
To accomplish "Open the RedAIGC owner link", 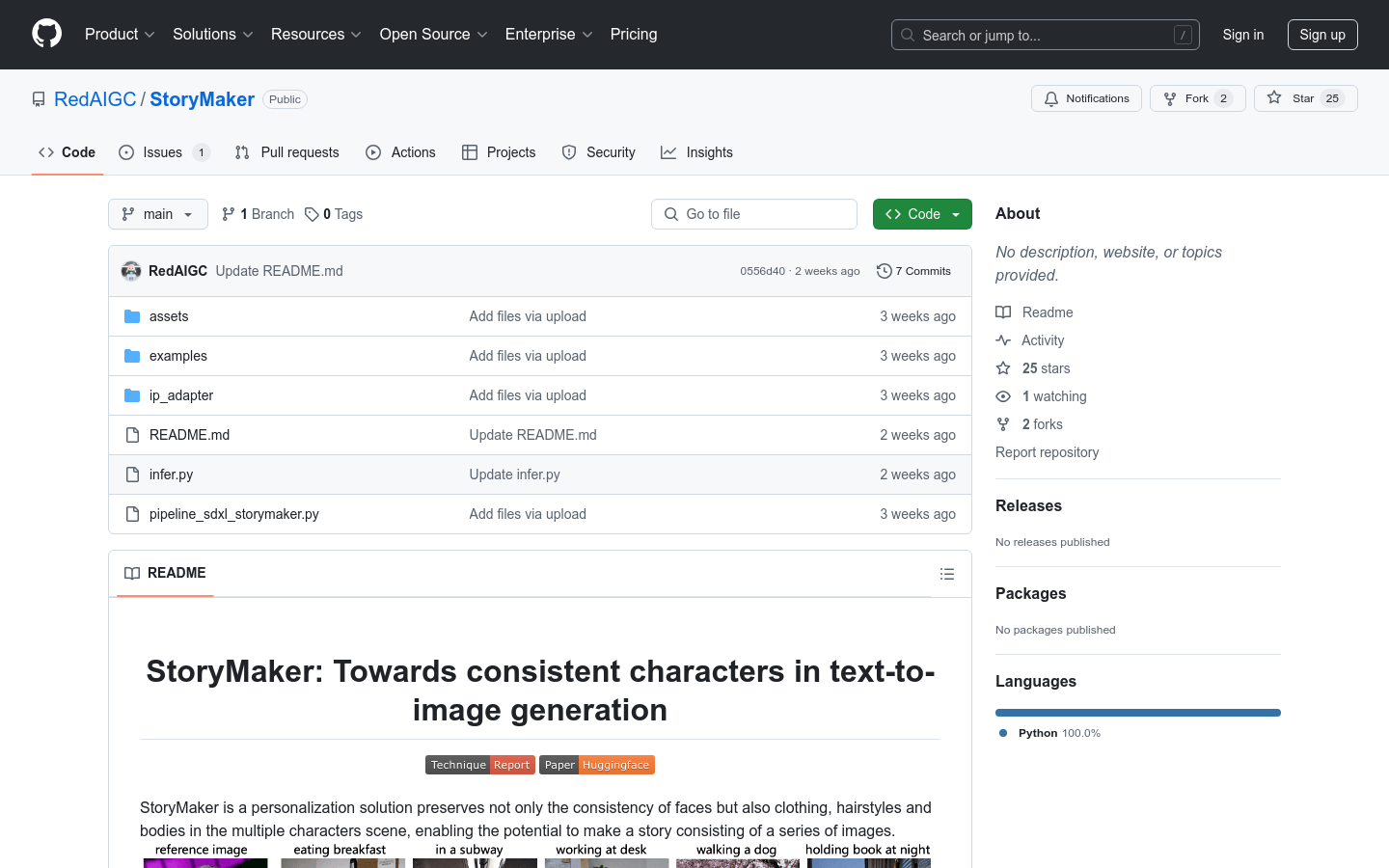I will tap(95, 99).
